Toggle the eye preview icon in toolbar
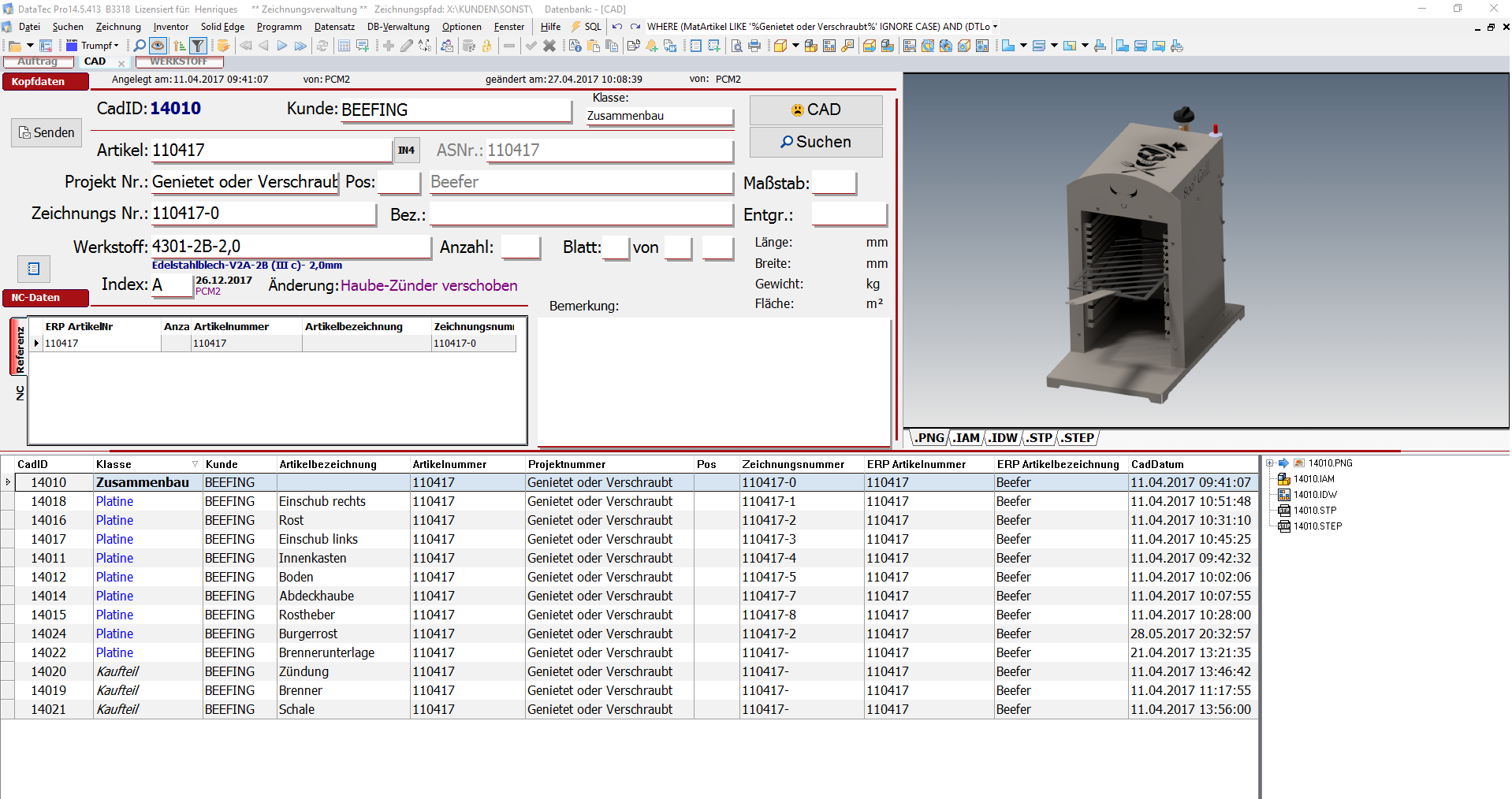The image size is (1512, 799). (x=158, y=46)
